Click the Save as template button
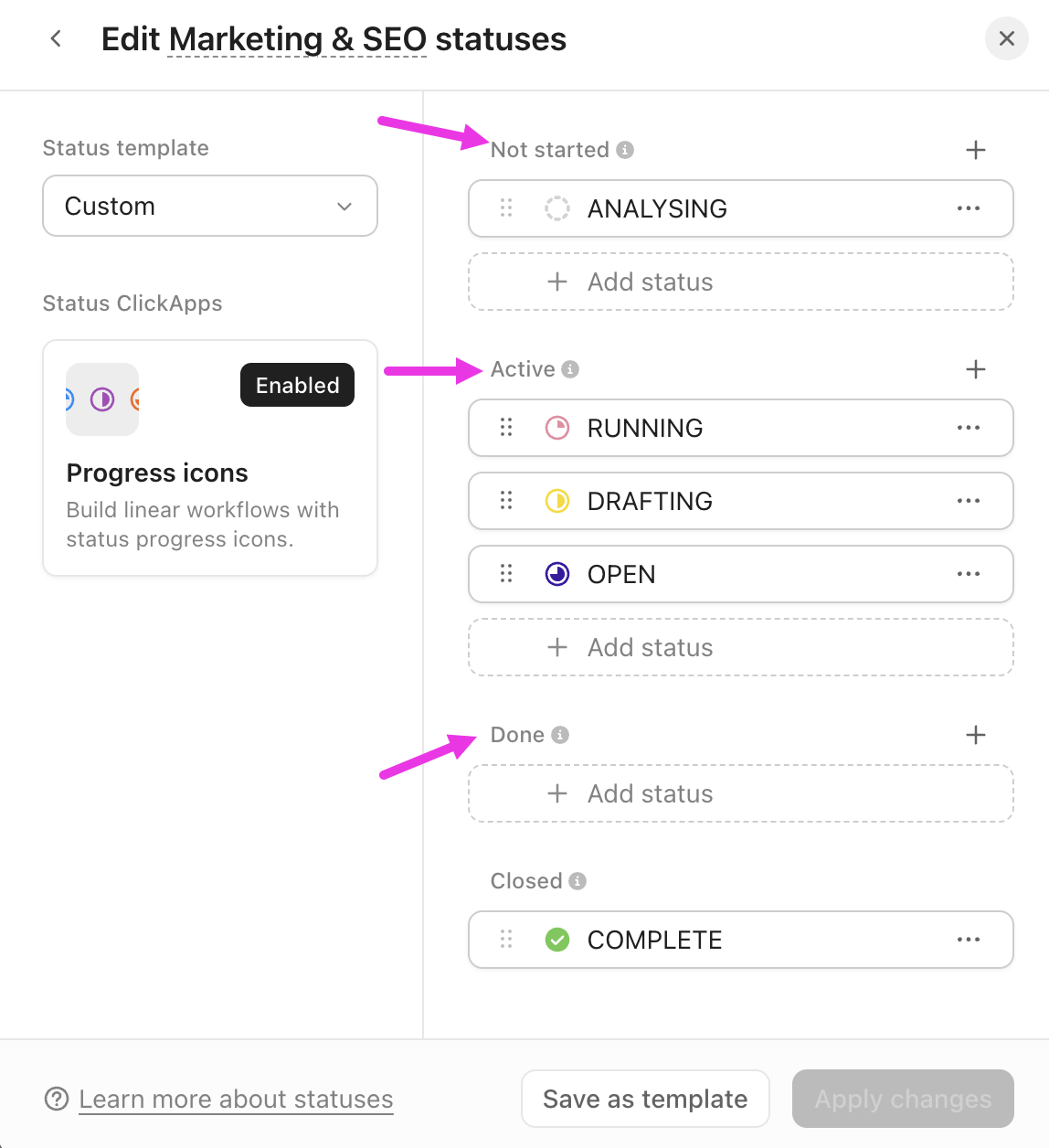This screenshot has height=1148, width=1049. [x=644, y=1099]
